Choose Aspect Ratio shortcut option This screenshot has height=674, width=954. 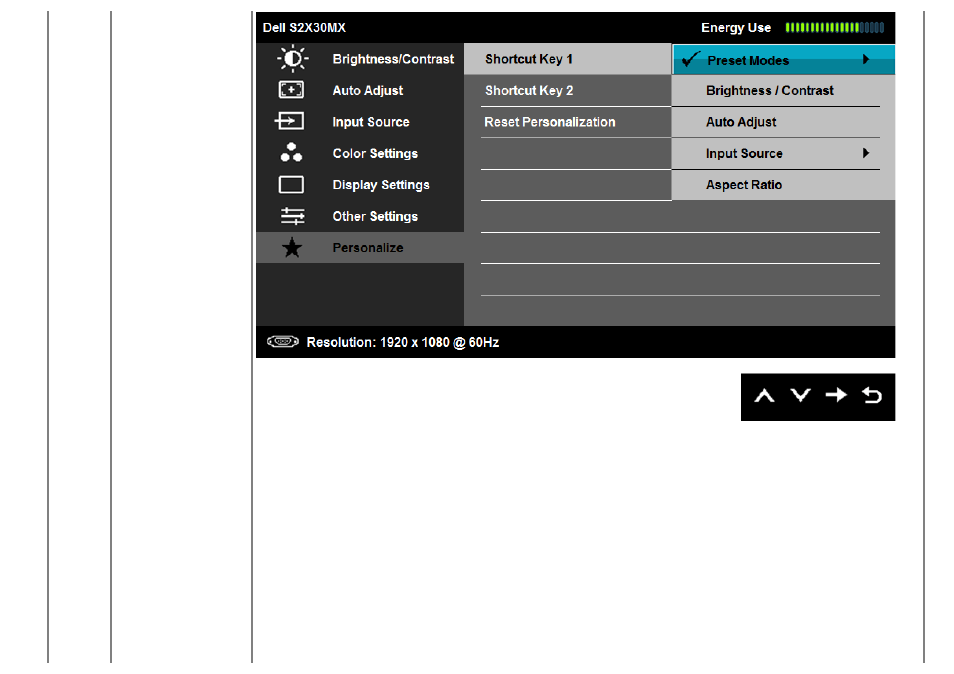(x=743, y=185)
